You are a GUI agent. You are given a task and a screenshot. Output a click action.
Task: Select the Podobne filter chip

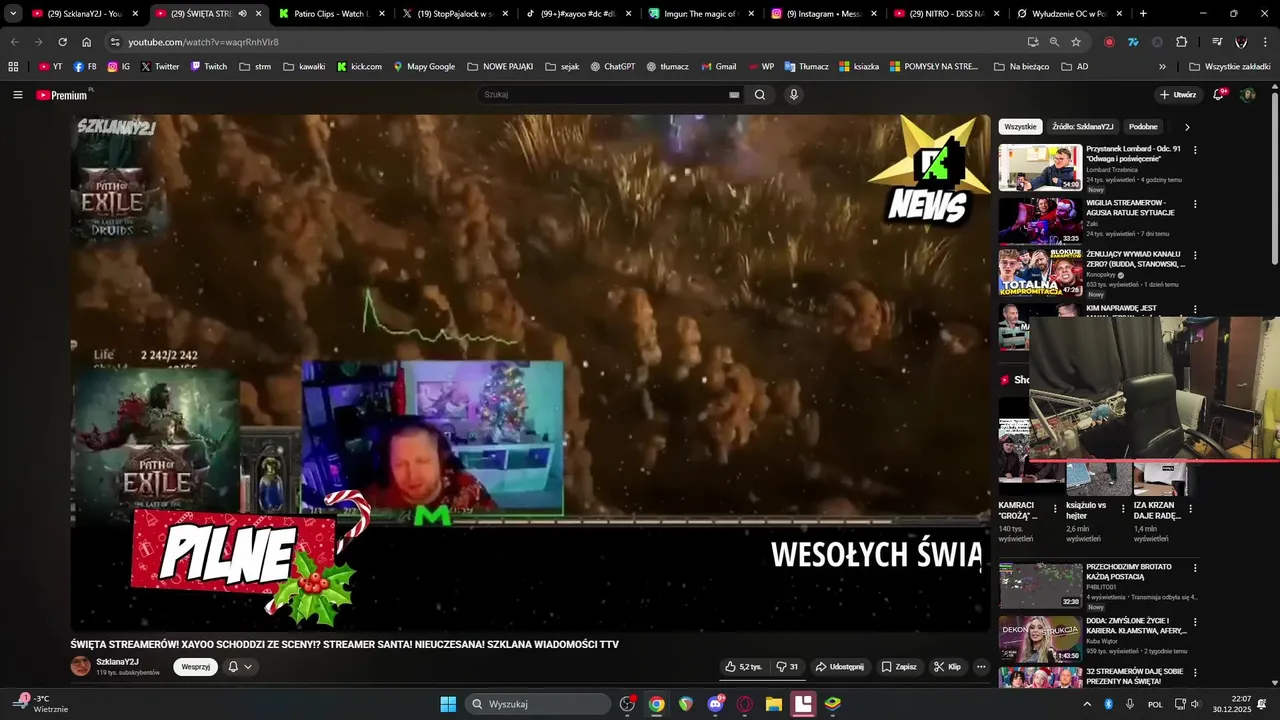[x=1143, y=127]
